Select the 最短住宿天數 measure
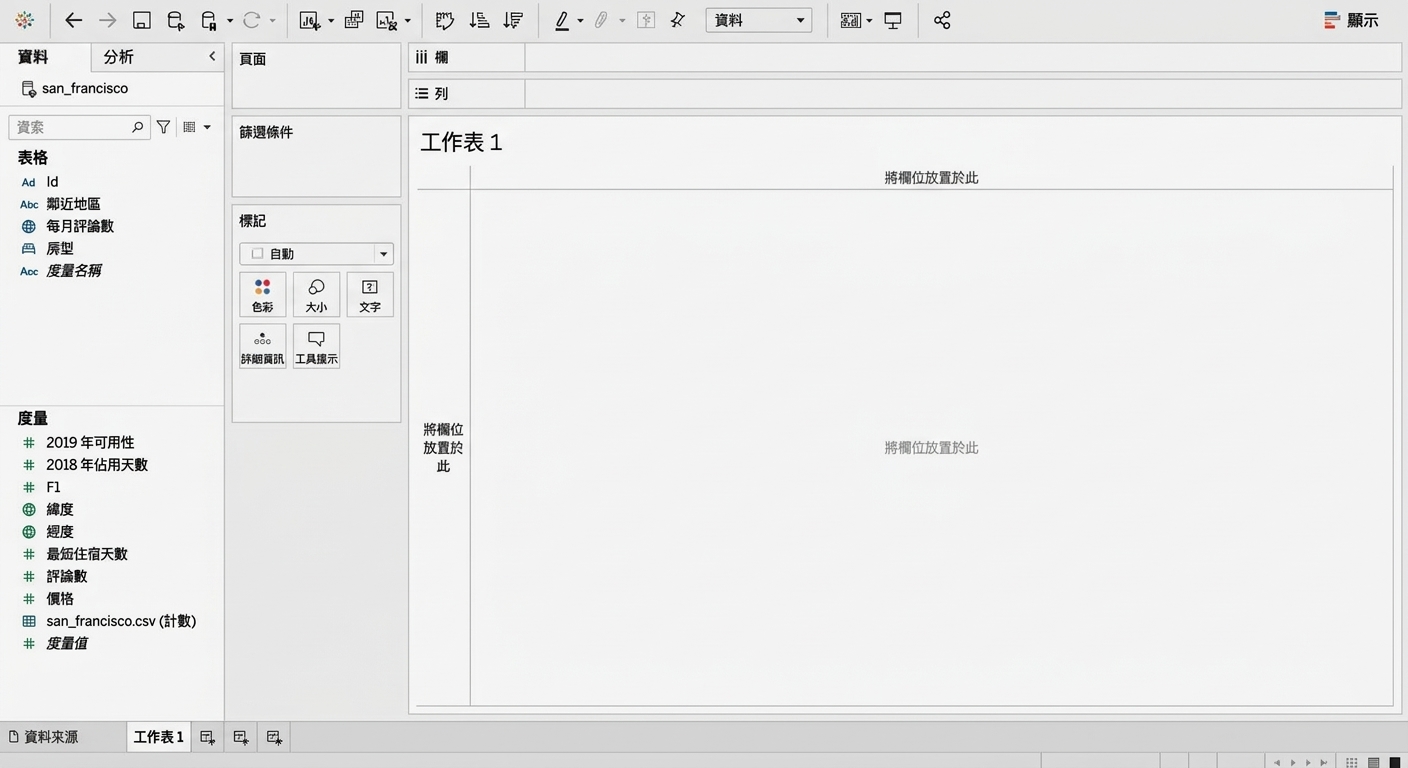 pos(87,554)
